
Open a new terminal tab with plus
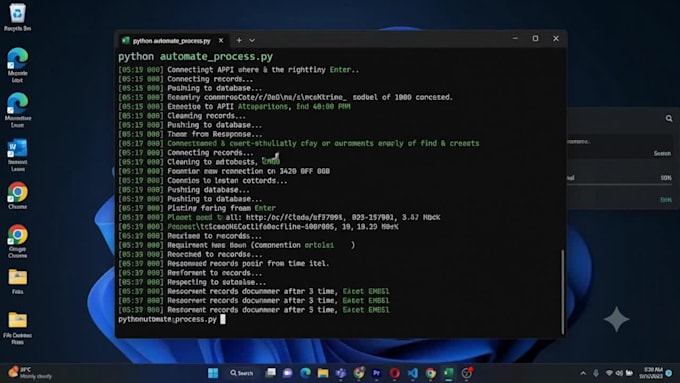239,40
